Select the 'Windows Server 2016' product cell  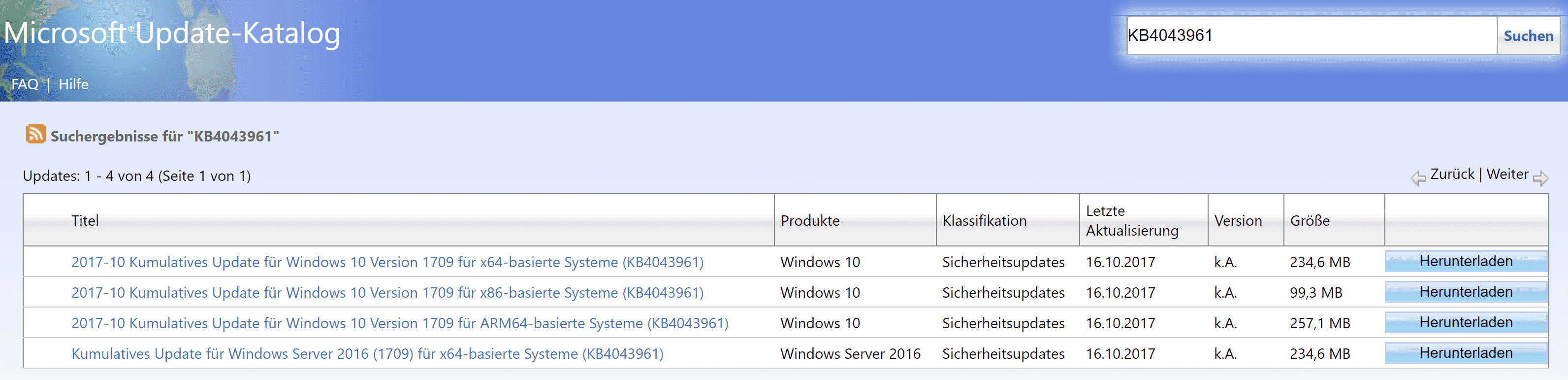[850, 353]
